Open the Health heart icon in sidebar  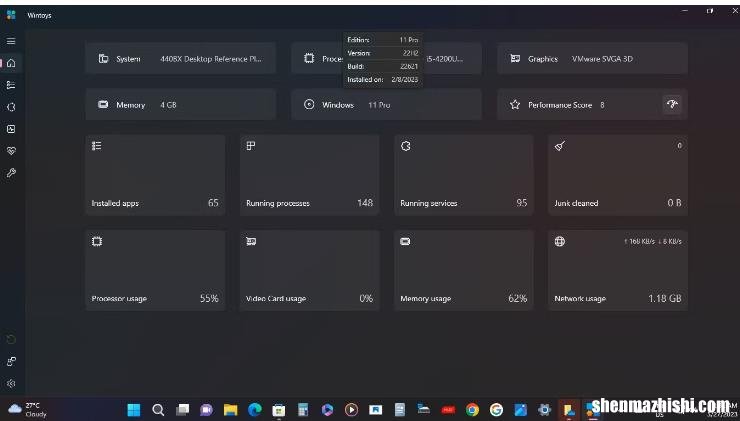(11, 151)
